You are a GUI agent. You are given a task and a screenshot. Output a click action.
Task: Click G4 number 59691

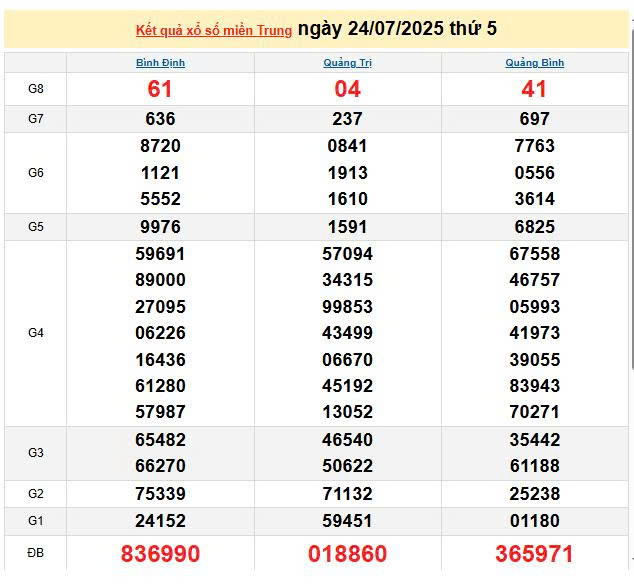161,254
